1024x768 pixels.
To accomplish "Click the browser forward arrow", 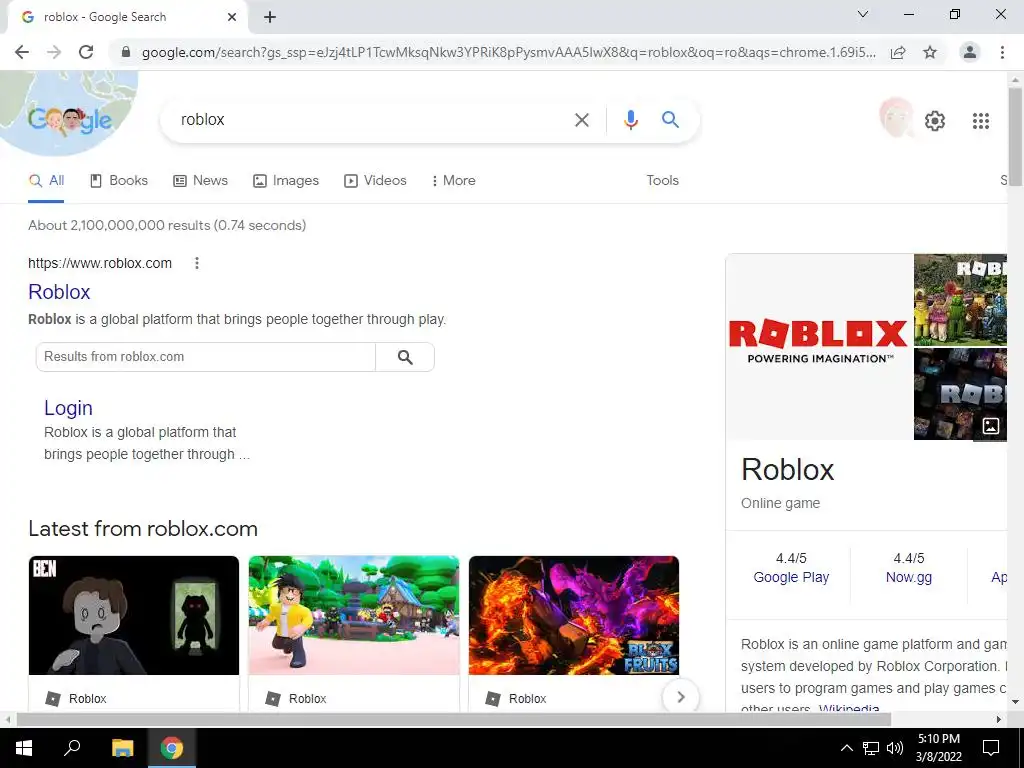I will click(x=54, y=52).
